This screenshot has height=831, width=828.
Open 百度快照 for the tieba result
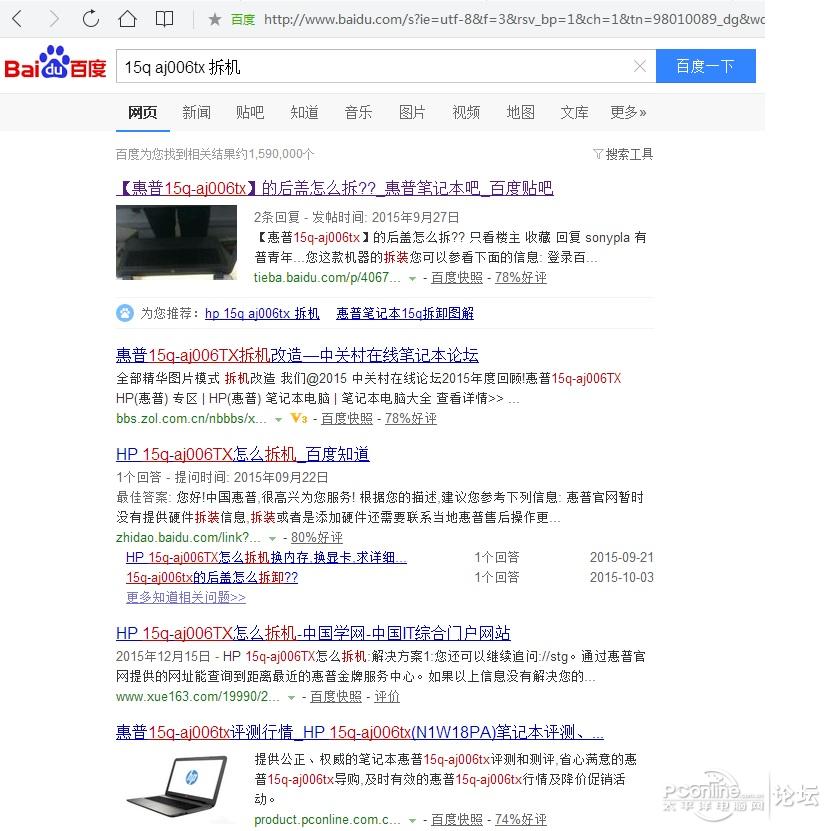point(457,278)
